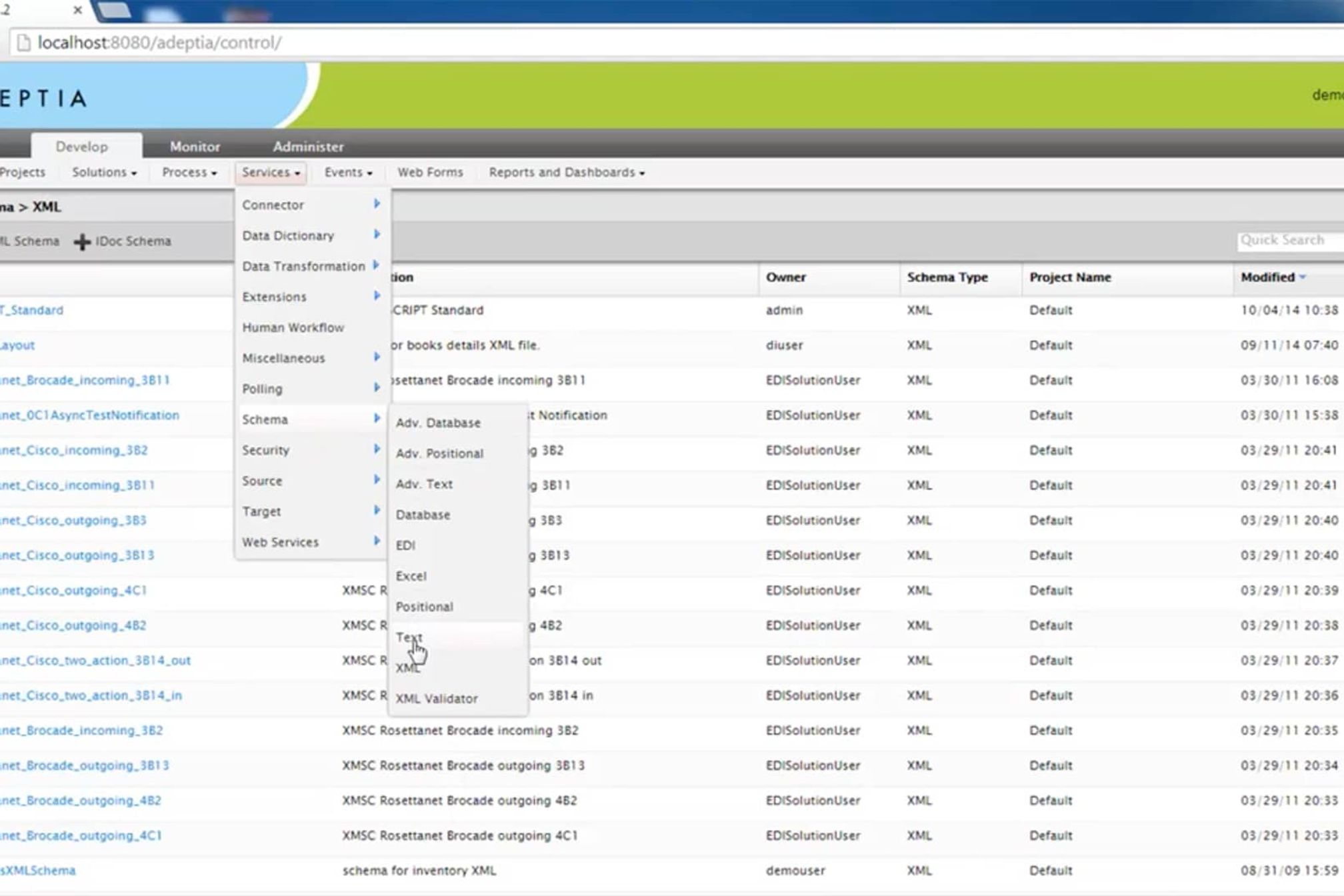This screenshot has height=896, width=1344.
Task: Open Reports and Dashboards dropdown
Action: (567, 172)
